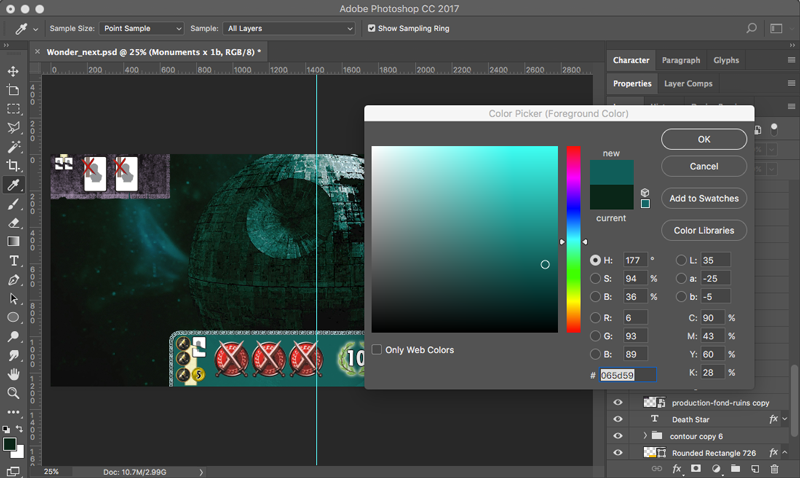Screen dimensions: 800x478
Task: Click OK in the Color Picker
Action: click(704, 139)
